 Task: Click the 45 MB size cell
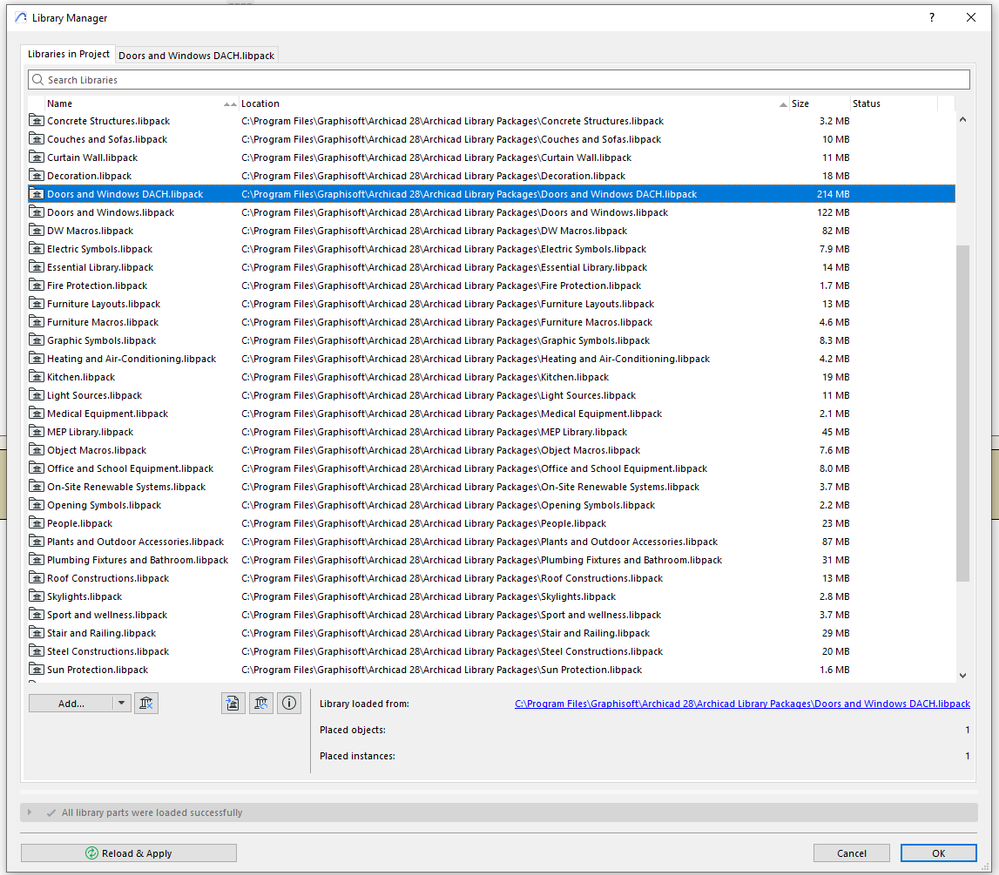835,431
